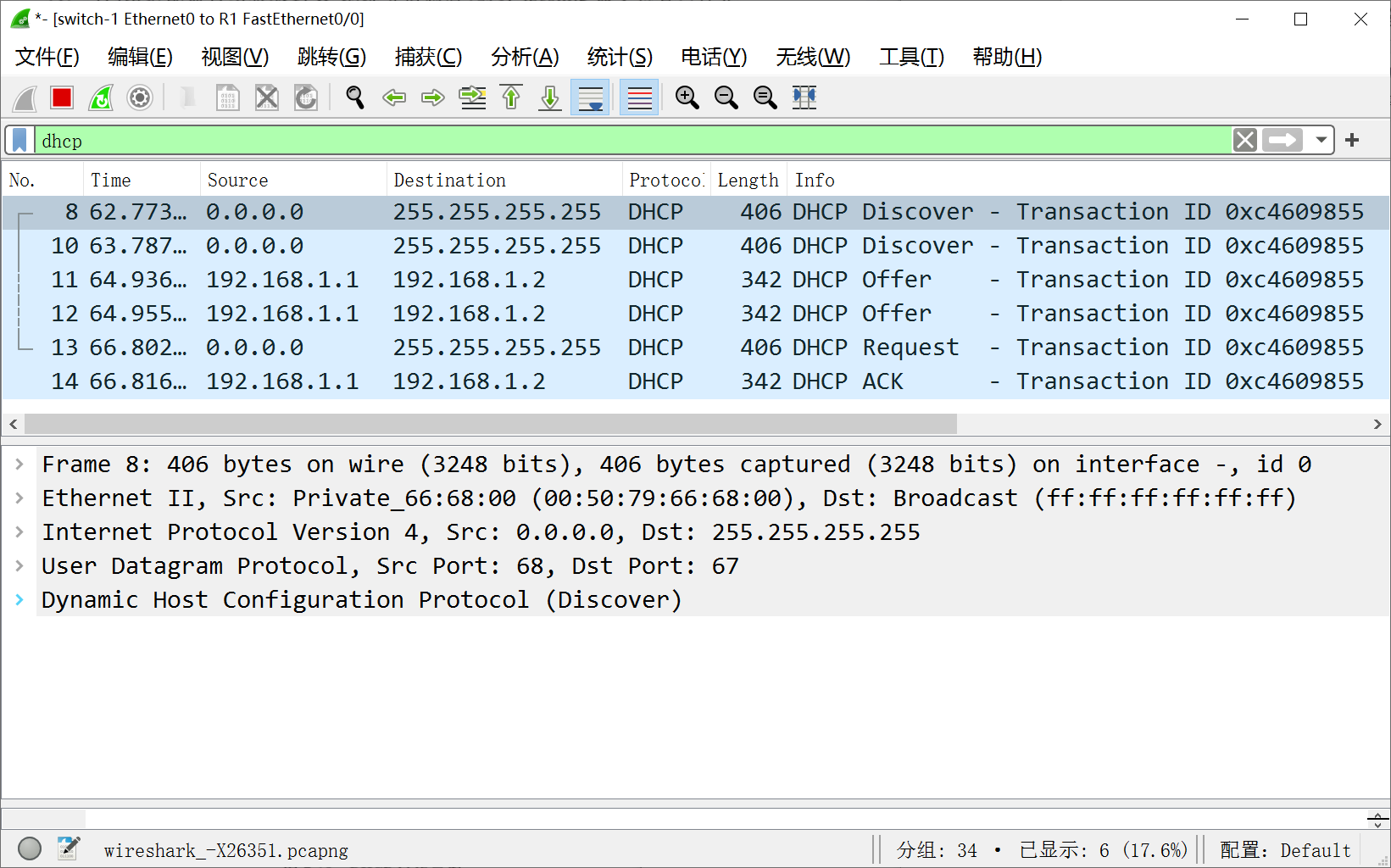Open the 编辑(E) menu
Image resolution: width=1391 pixels, height=868 pixels.
pyautogui.click(x=141, y=57)
